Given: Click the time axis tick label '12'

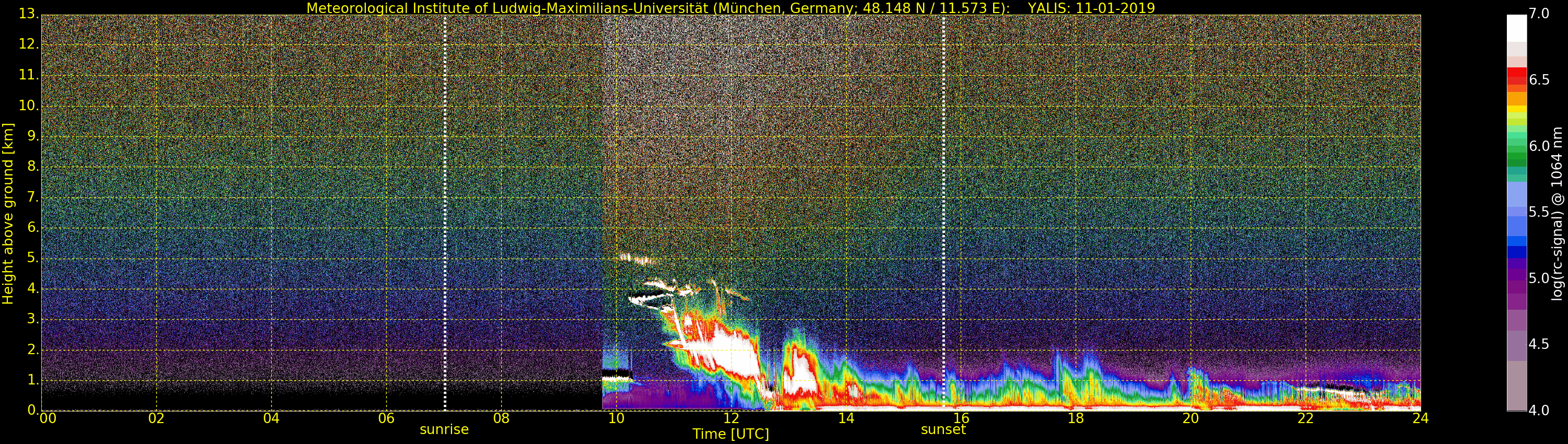Looking at the screenshot, I should (x=731, y=418).
